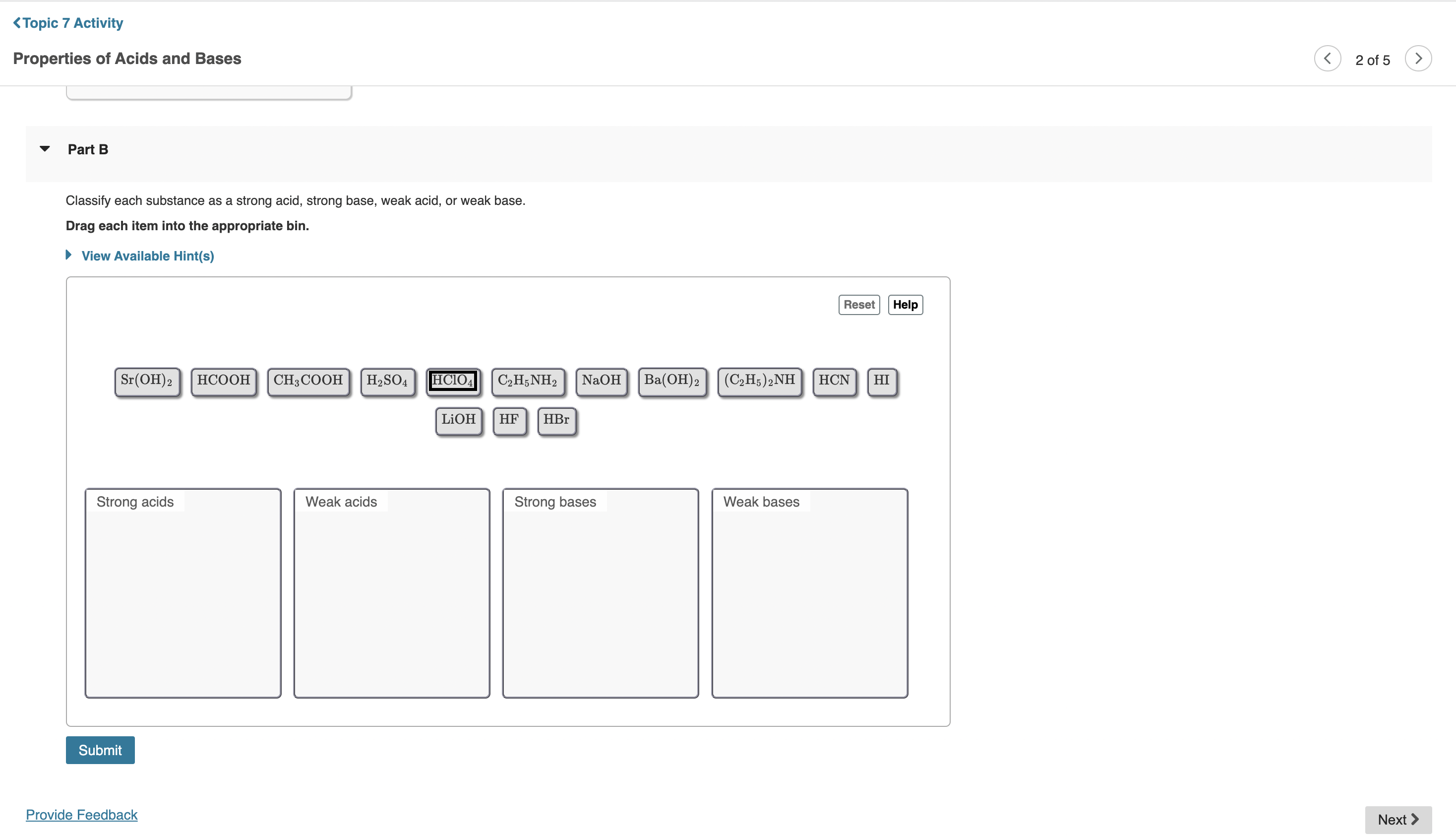Open the Help button
The image size is (1456, 836).
coord(905,305)
